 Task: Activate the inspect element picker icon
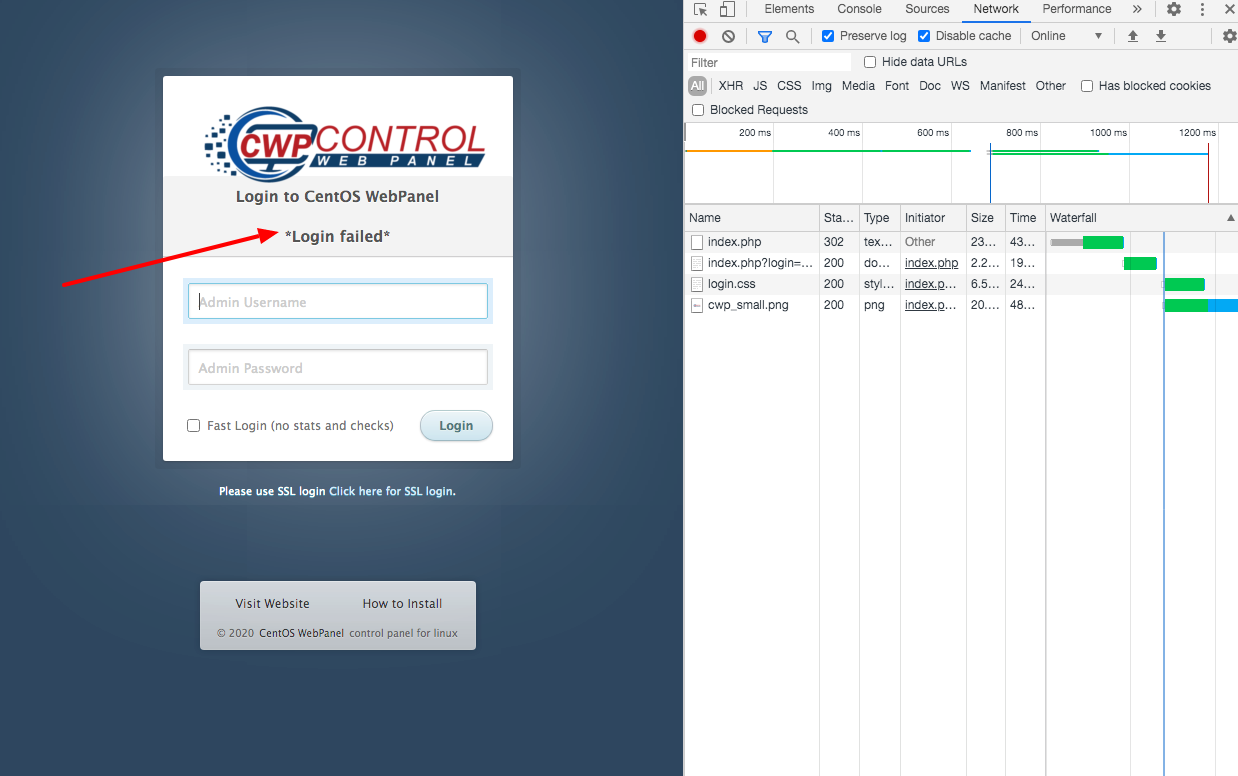click(700, 9)
